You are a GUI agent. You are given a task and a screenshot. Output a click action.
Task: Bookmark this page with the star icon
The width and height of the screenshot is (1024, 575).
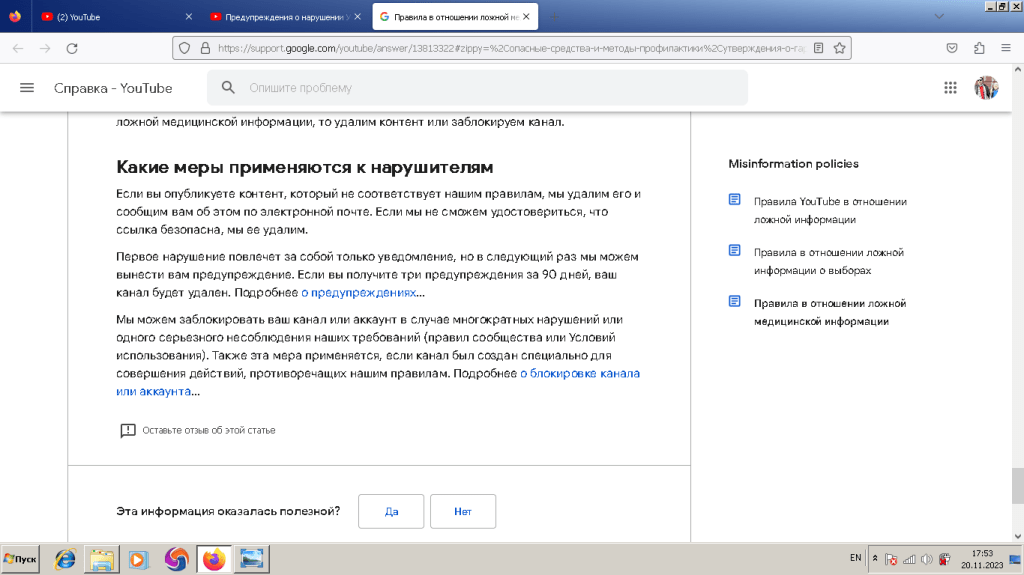[x=840, y=47]
